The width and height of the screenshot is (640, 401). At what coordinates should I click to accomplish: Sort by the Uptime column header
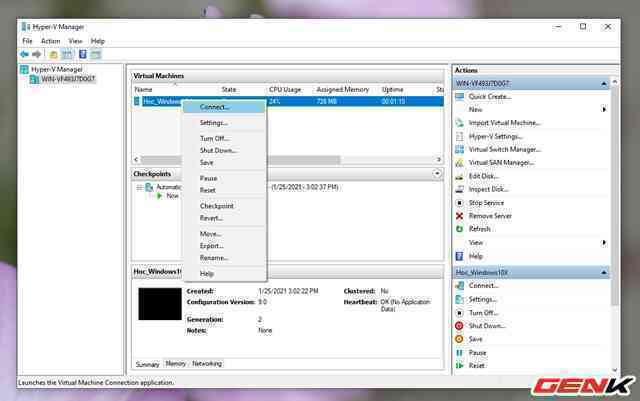(393, 89)
